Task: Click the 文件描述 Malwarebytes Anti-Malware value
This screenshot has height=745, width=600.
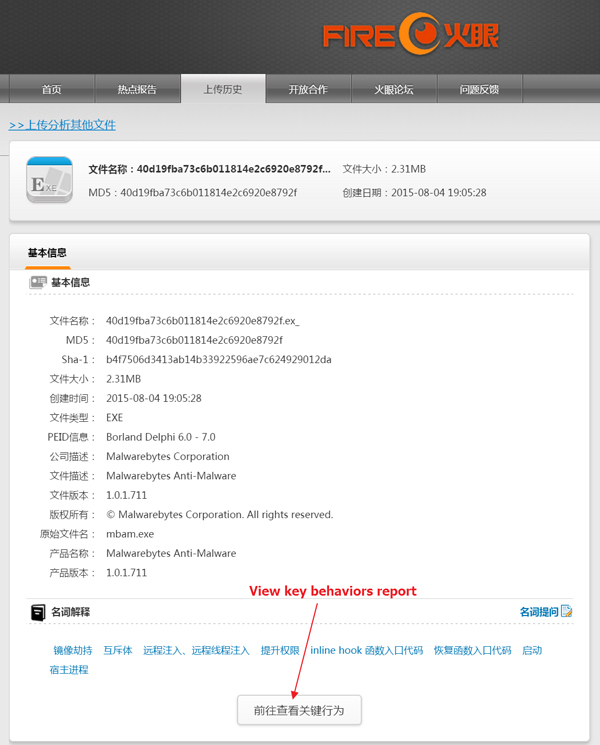Action: pyautogui.click(x=171, y=476)
